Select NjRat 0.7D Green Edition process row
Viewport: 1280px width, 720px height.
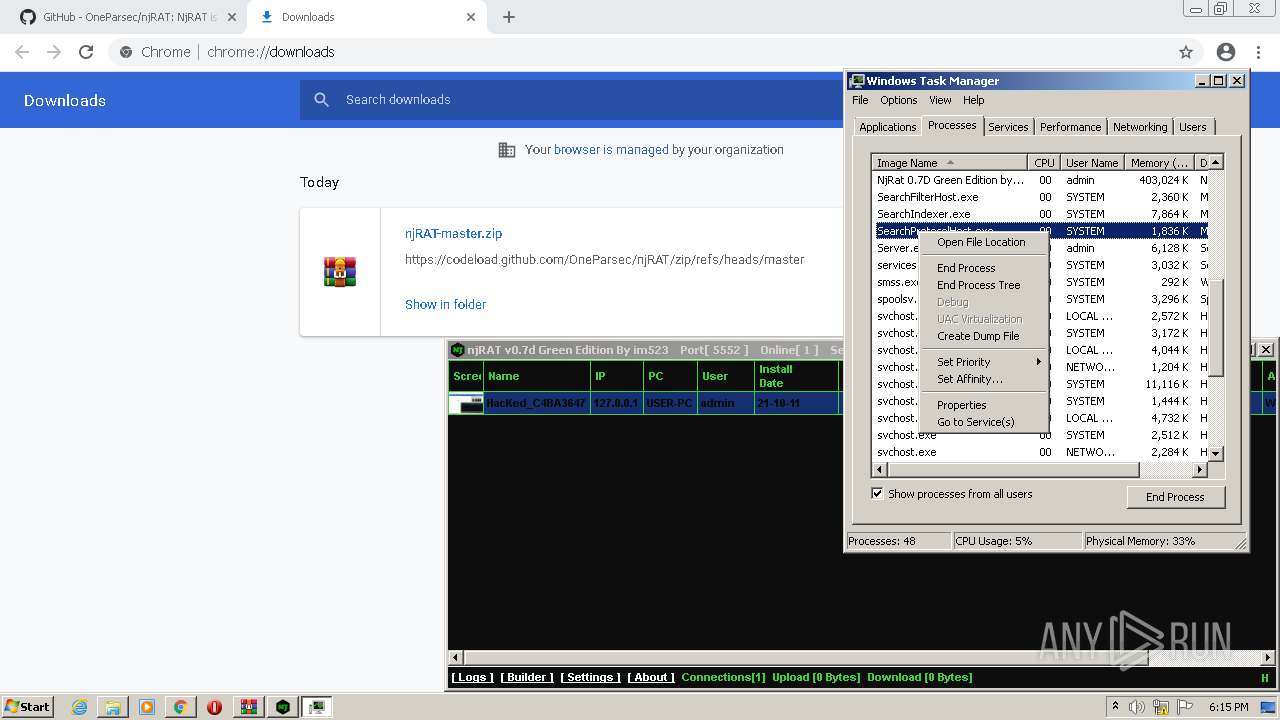[1041, 180]
